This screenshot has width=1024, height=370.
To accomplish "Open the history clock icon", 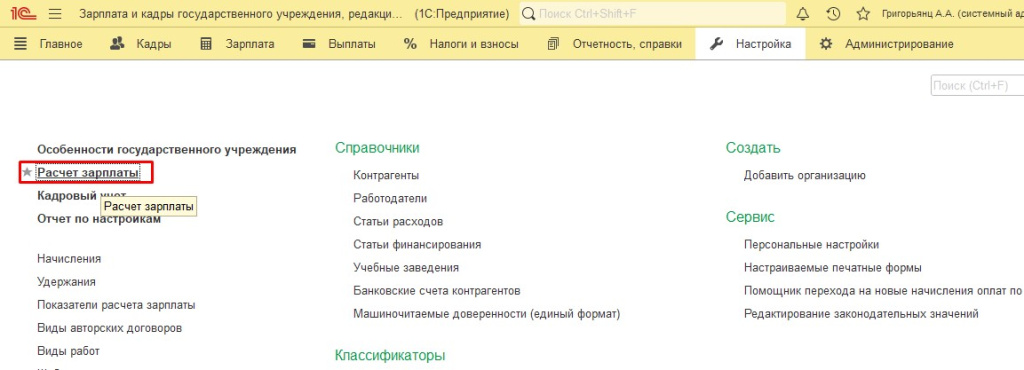I will 833,14.
